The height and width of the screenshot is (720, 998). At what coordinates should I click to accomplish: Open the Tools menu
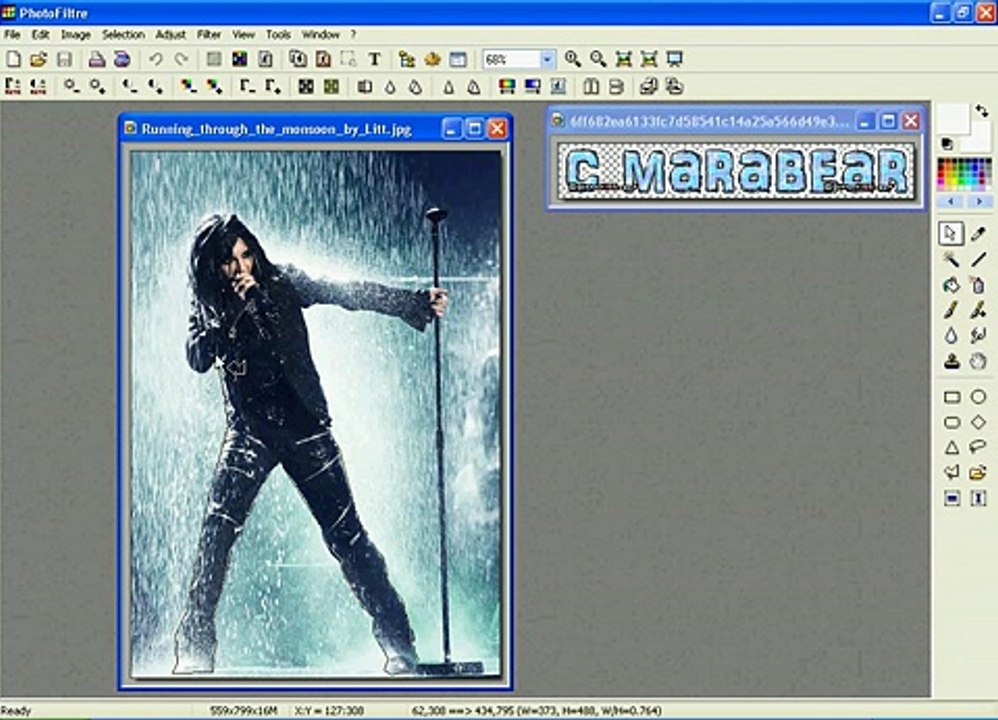[278, 34]
